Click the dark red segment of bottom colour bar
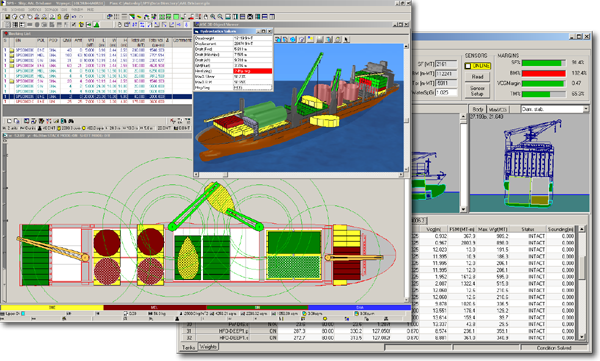 (x=155, y=307)
